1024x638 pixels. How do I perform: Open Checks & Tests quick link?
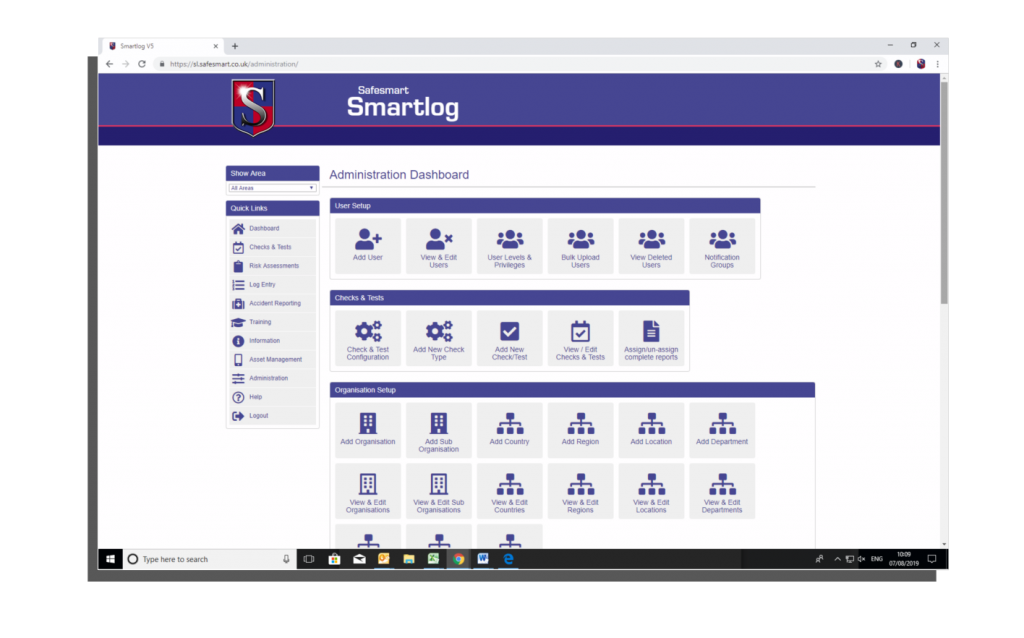[272, 247]
